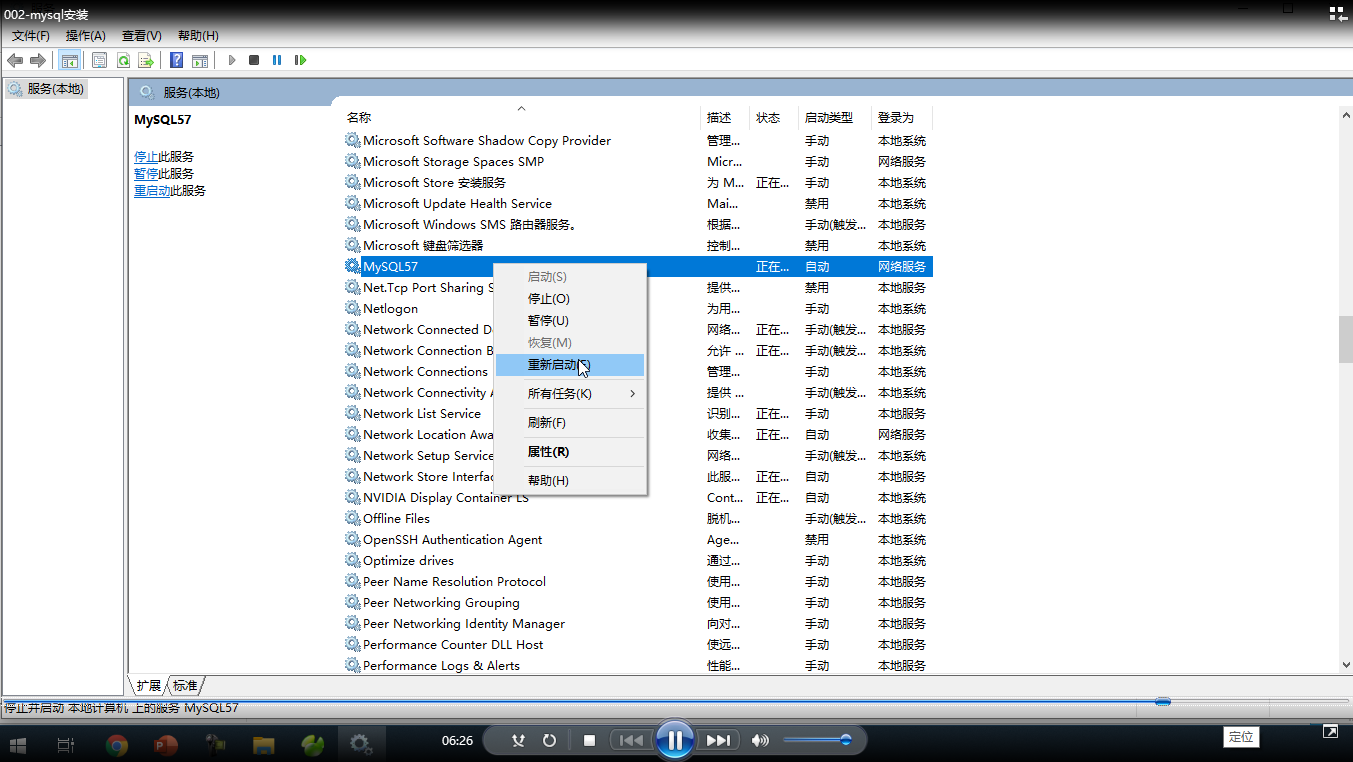1353x762 pixels.
Task: Click the gear icon beside Netlogon
Action: coord(352,308)
